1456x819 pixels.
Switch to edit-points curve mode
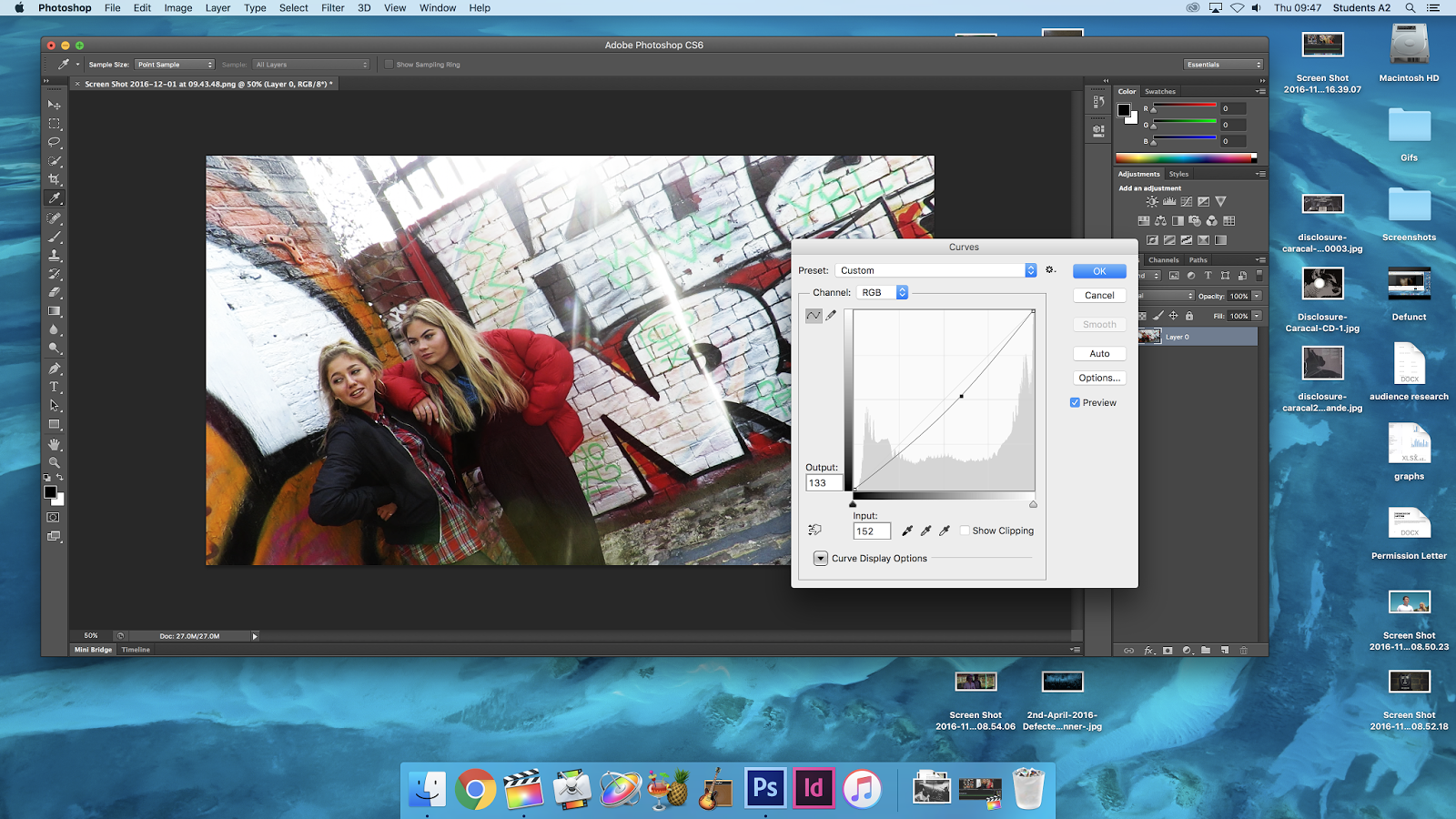pos(814,316)
